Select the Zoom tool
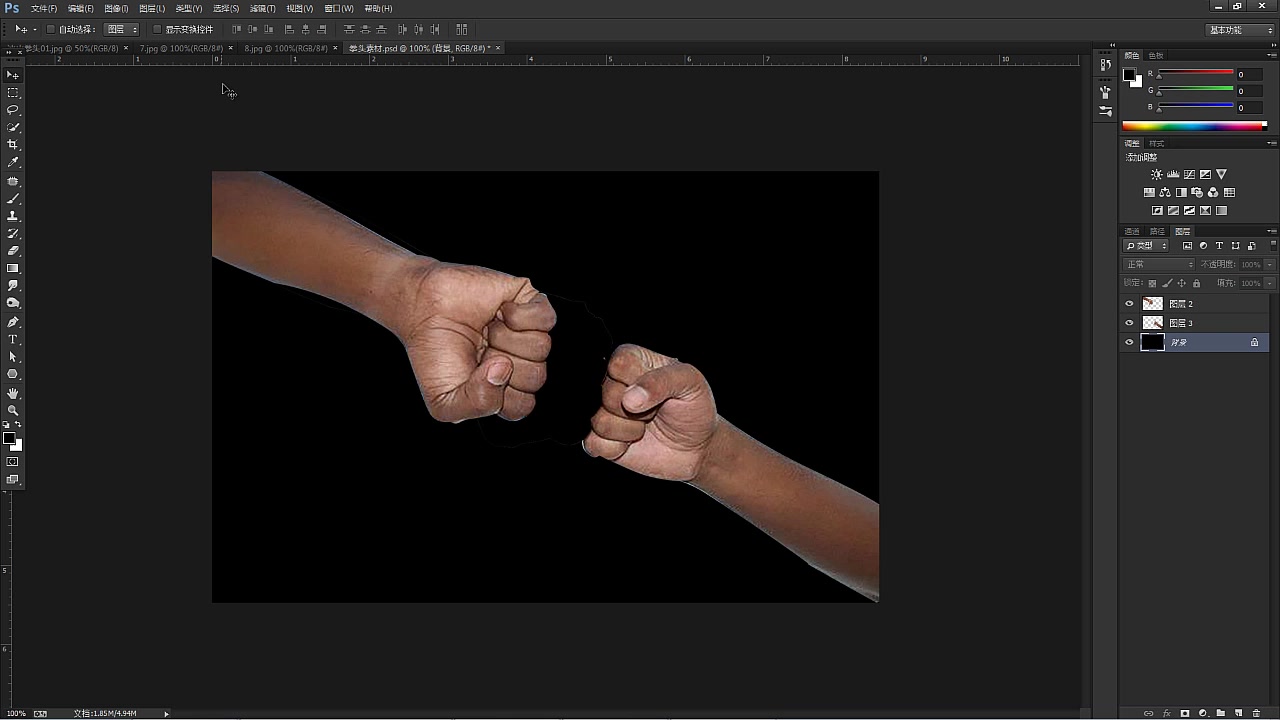Image resolution: width=1280 pixels, height=720 pixels. pos(13,411)
